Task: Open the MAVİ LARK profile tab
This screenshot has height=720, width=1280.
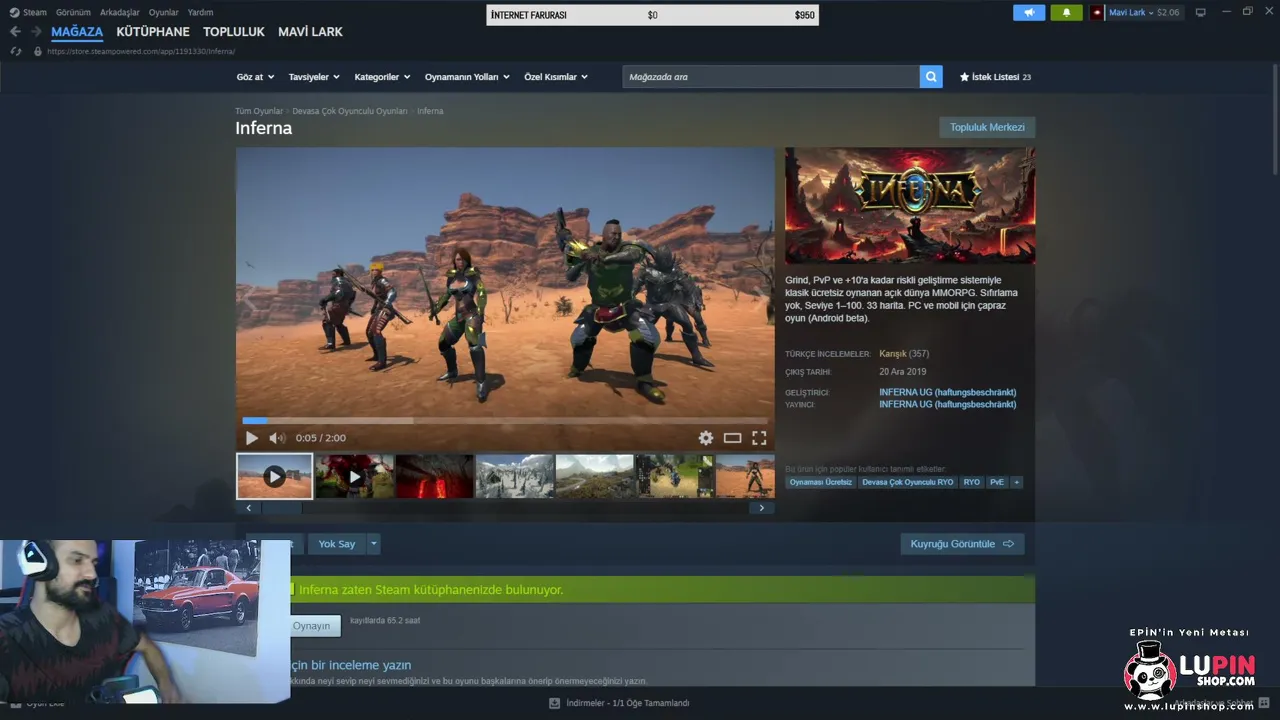Action: pyautogui.click(x=310, y=32)
